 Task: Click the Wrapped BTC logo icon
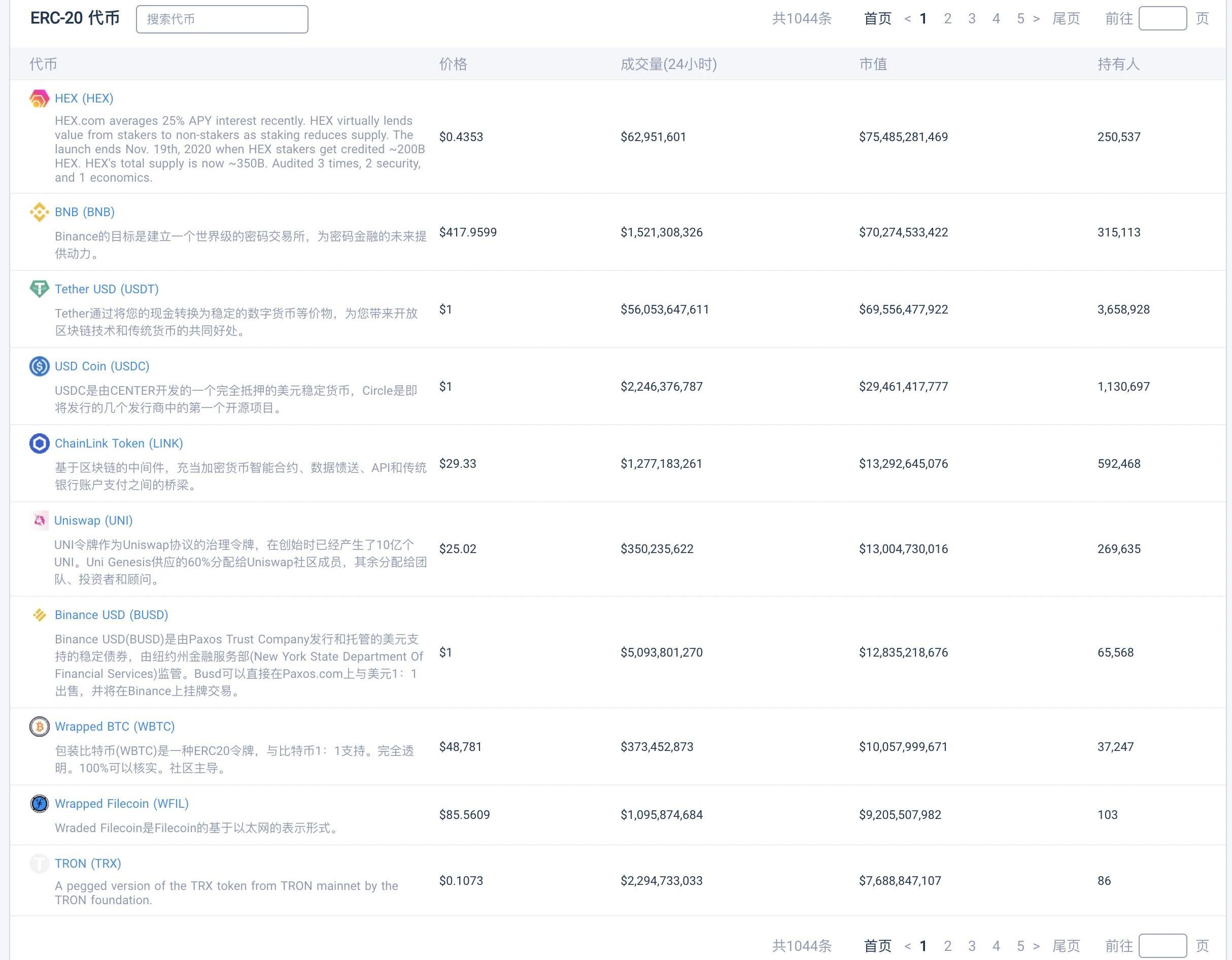[x=39, y=727]
